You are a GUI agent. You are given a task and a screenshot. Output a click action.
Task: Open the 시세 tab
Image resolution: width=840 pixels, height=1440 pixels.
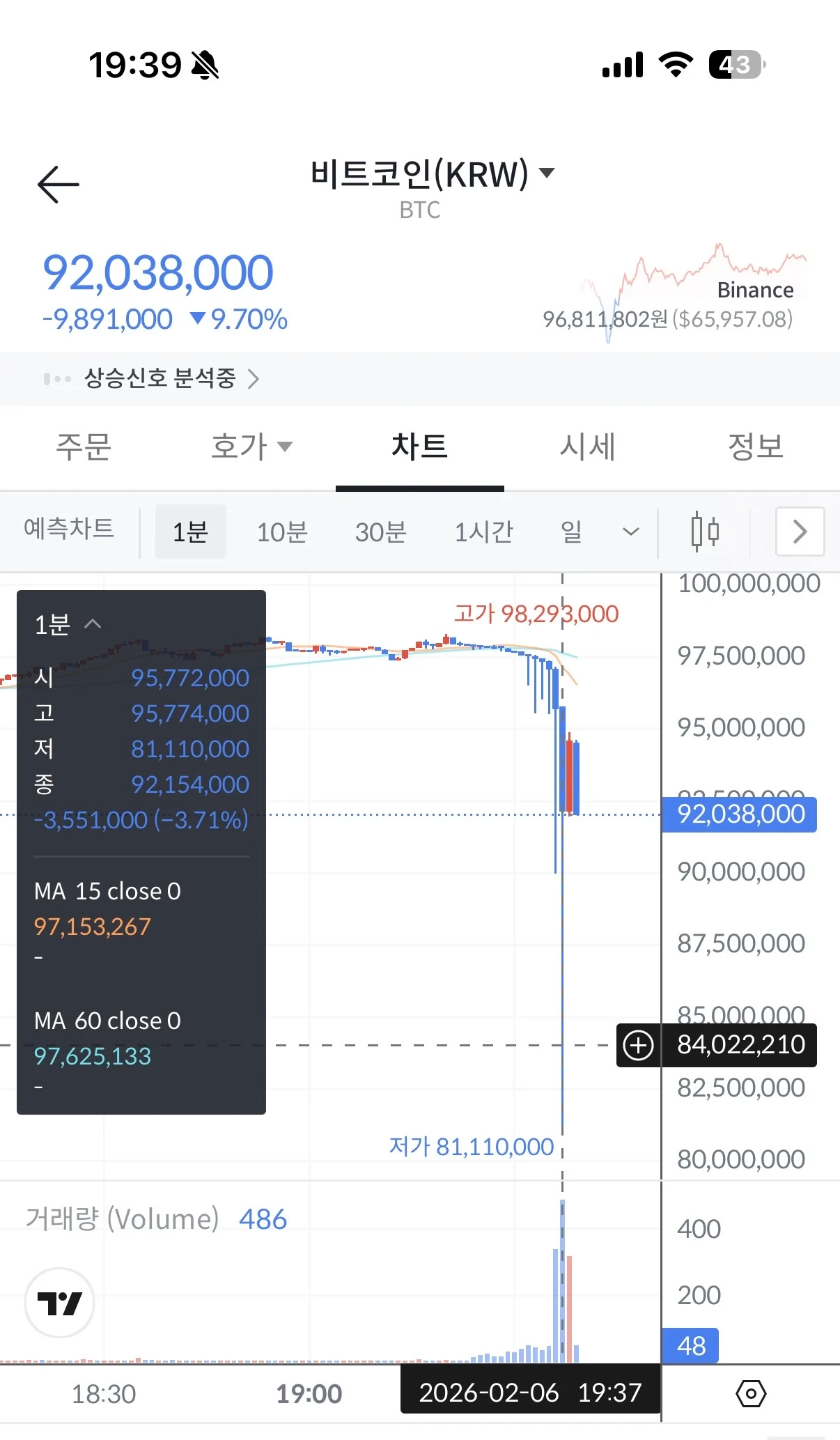coord(587,447)
